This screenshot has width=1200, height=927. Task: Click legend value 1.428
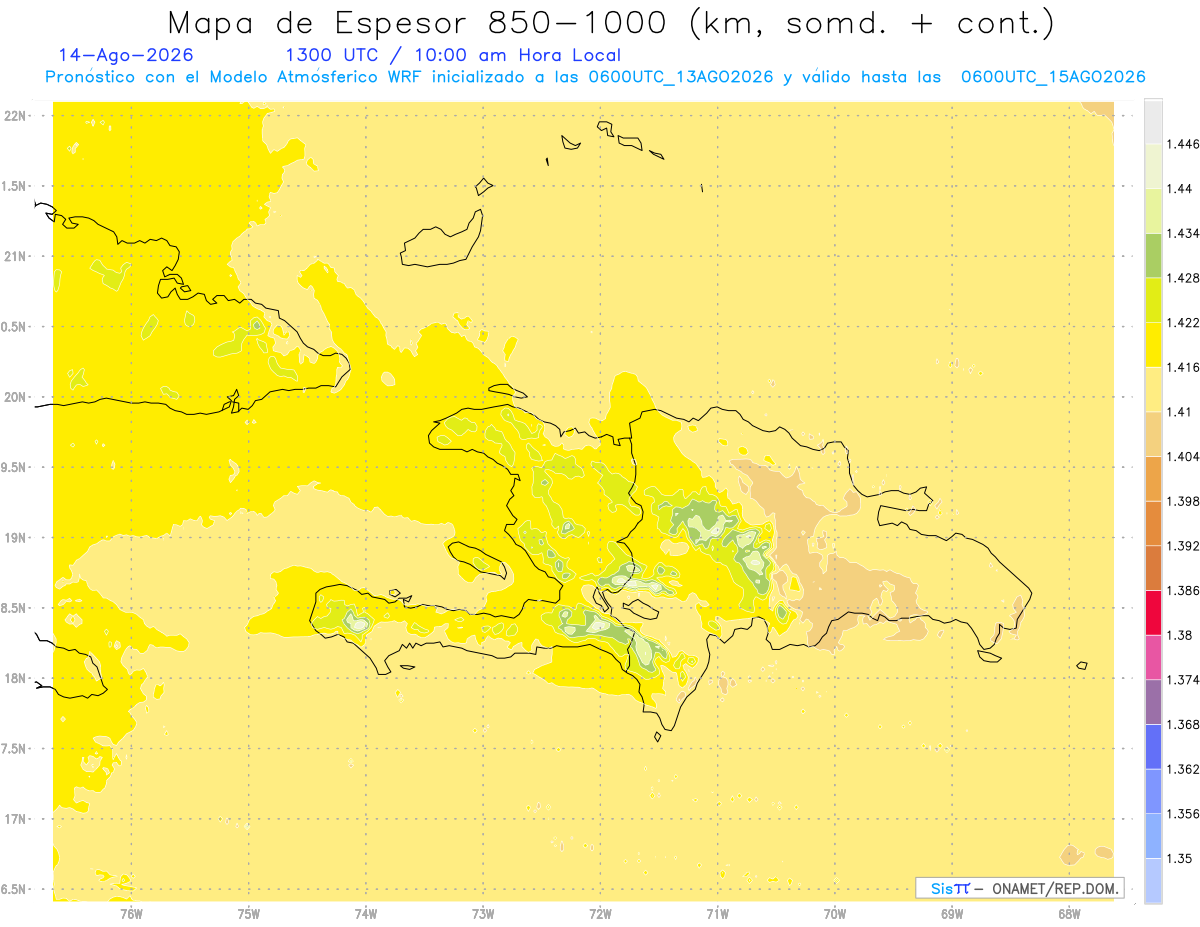[1185, 278]
